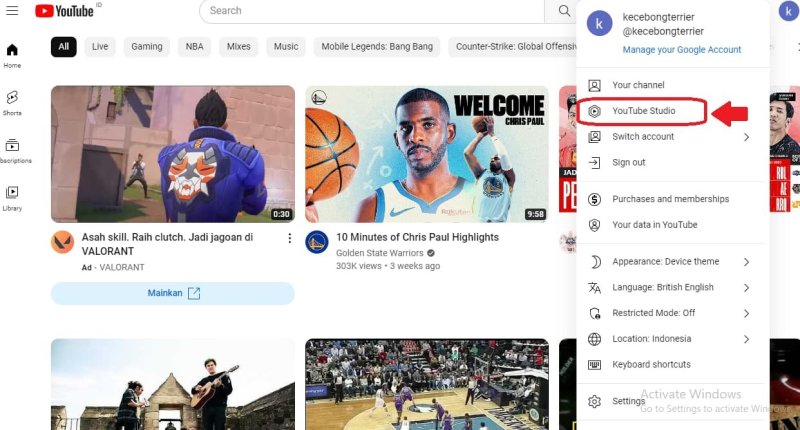Click the Appearance moon icon
800x430 pixels.
coord(594,262)
